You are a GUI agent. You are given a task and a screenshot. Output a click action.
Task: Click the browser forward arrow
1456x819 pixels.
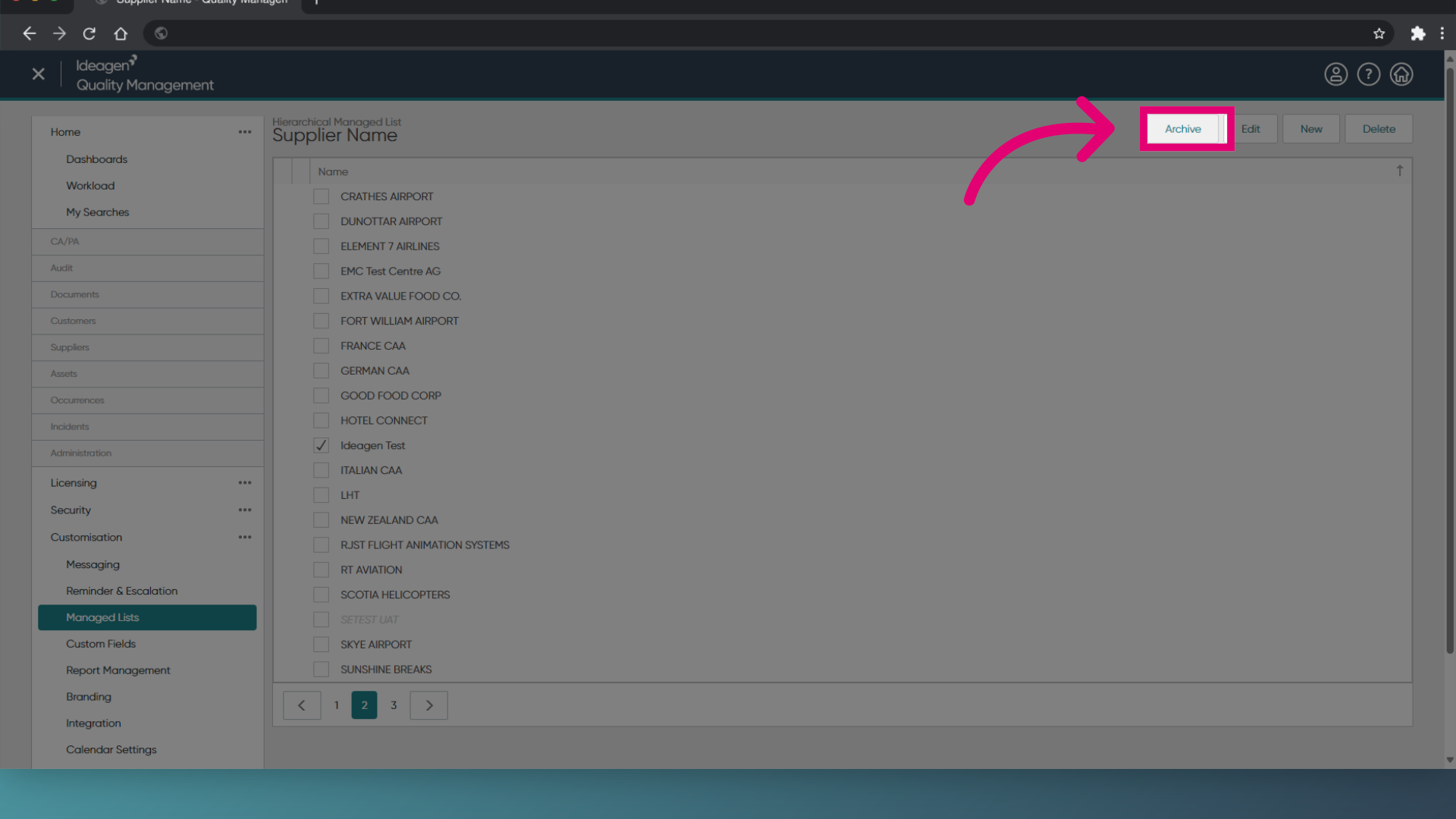pos(59,33)
